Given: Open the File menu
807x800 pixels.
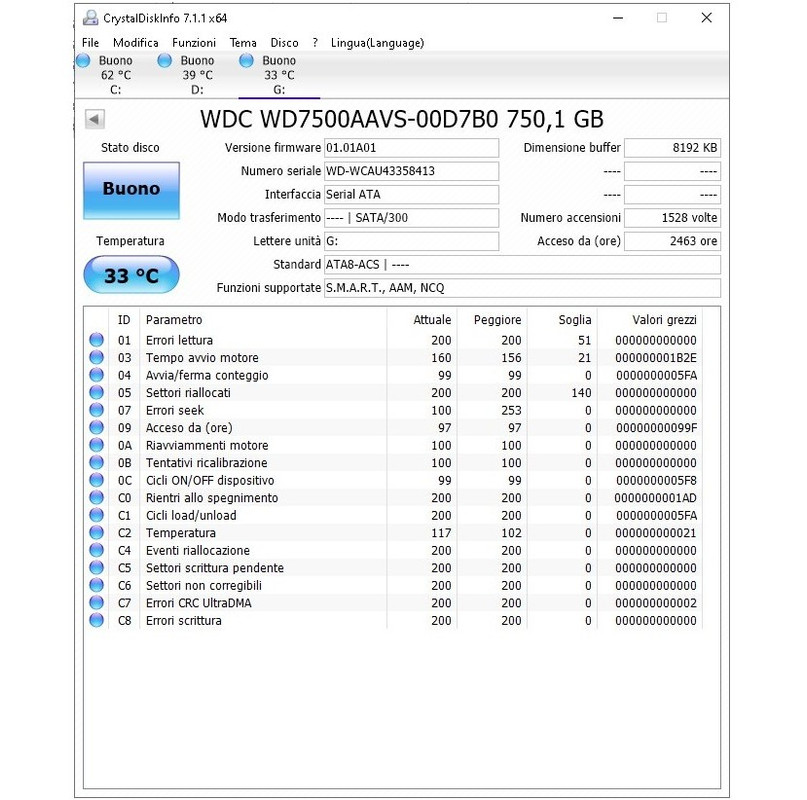Looking at the screenshot, I should pyautogui.click(x=91, y=43).
